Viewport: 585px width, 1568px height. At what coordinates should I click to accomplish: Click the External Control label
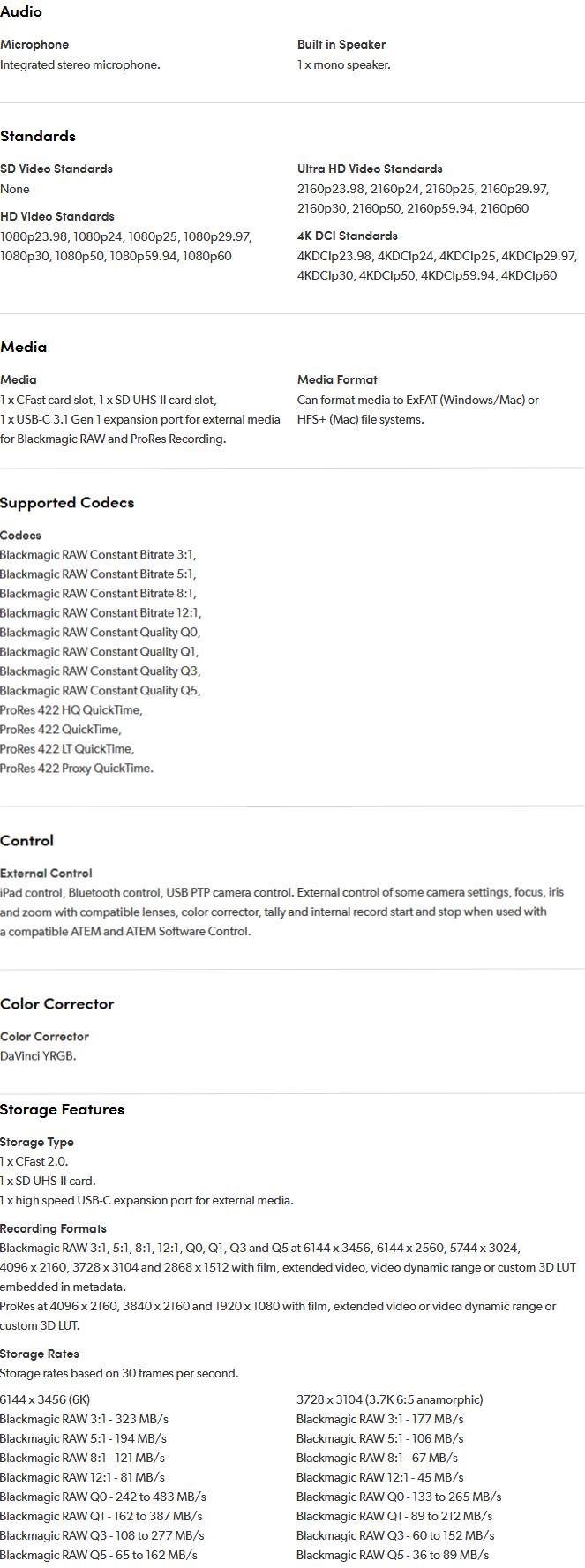pos(46,874)
